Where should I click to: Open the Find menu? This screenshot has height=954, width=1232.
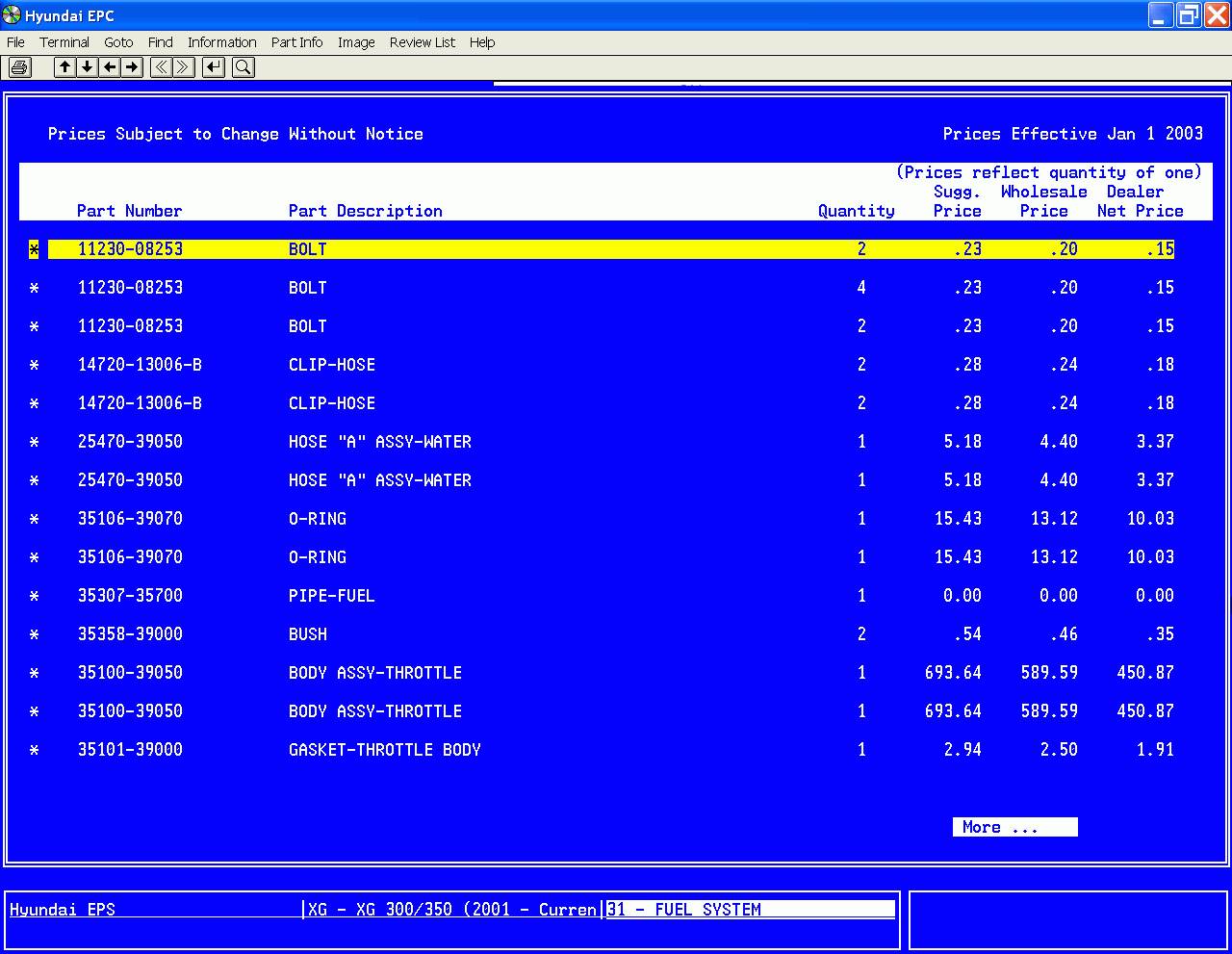point(161,42)
